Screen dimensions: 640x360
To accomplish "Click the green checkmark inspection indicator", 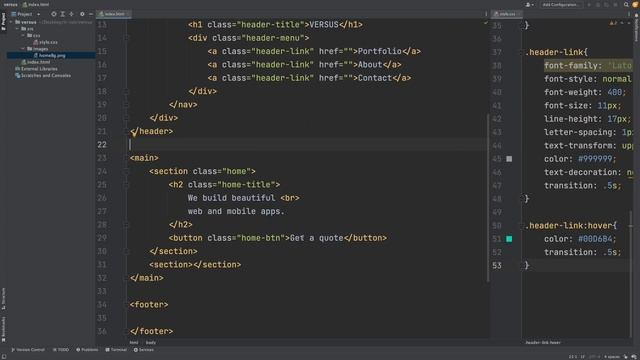I will (486, 23).
